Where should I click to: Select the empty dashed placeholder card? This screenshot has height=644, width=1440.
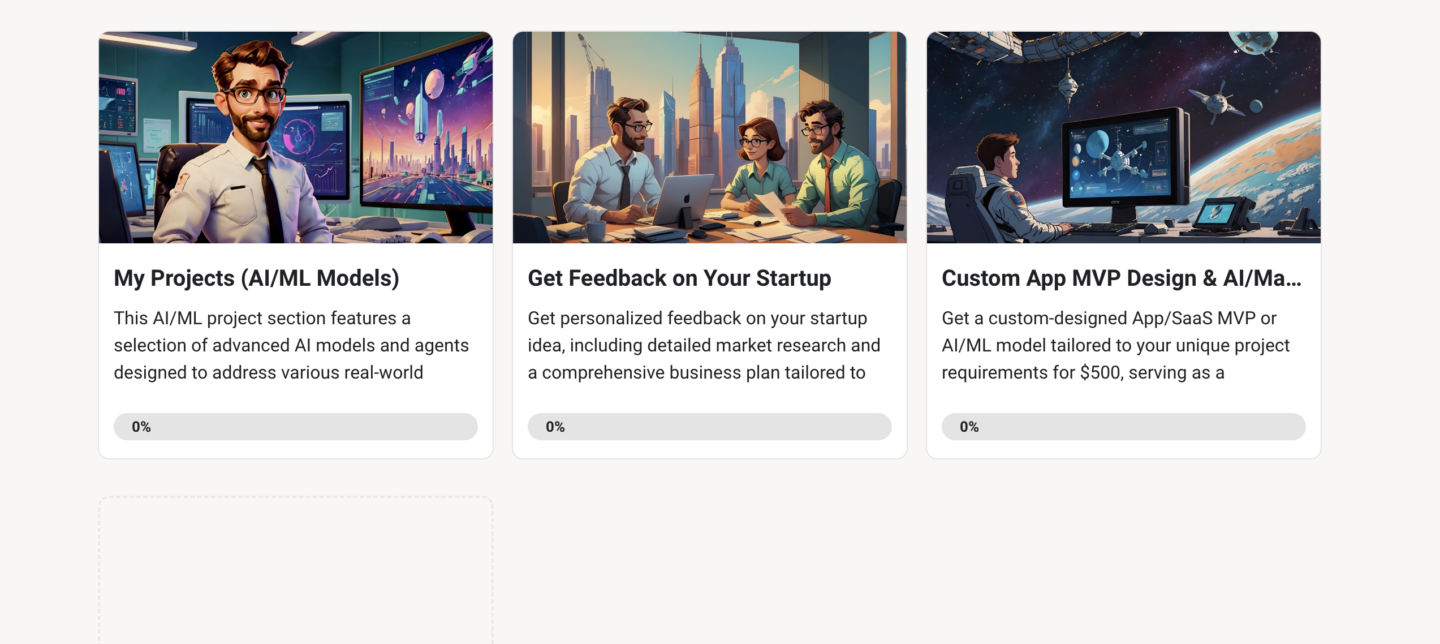pyautogui.click(x=296, y=571)
